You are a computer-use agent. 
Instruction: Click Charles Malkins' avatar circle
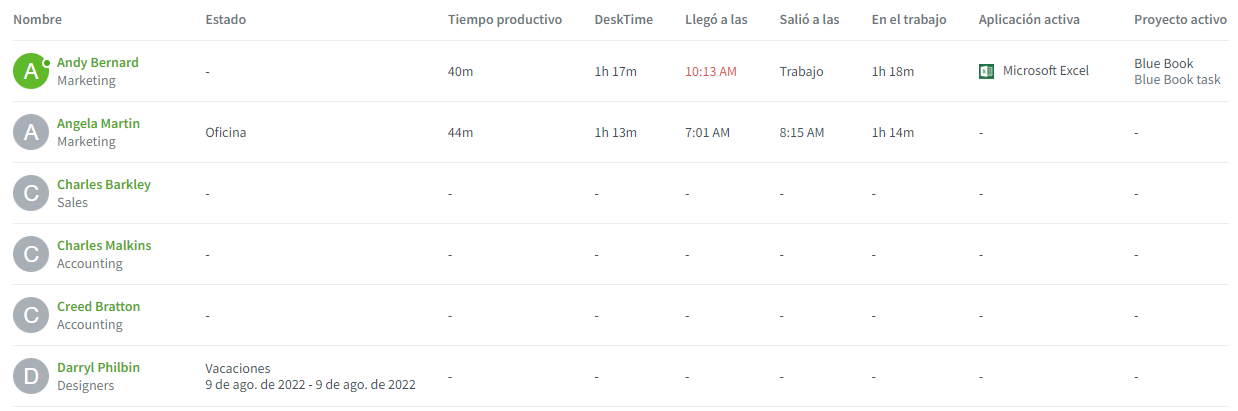coord(31,254)
